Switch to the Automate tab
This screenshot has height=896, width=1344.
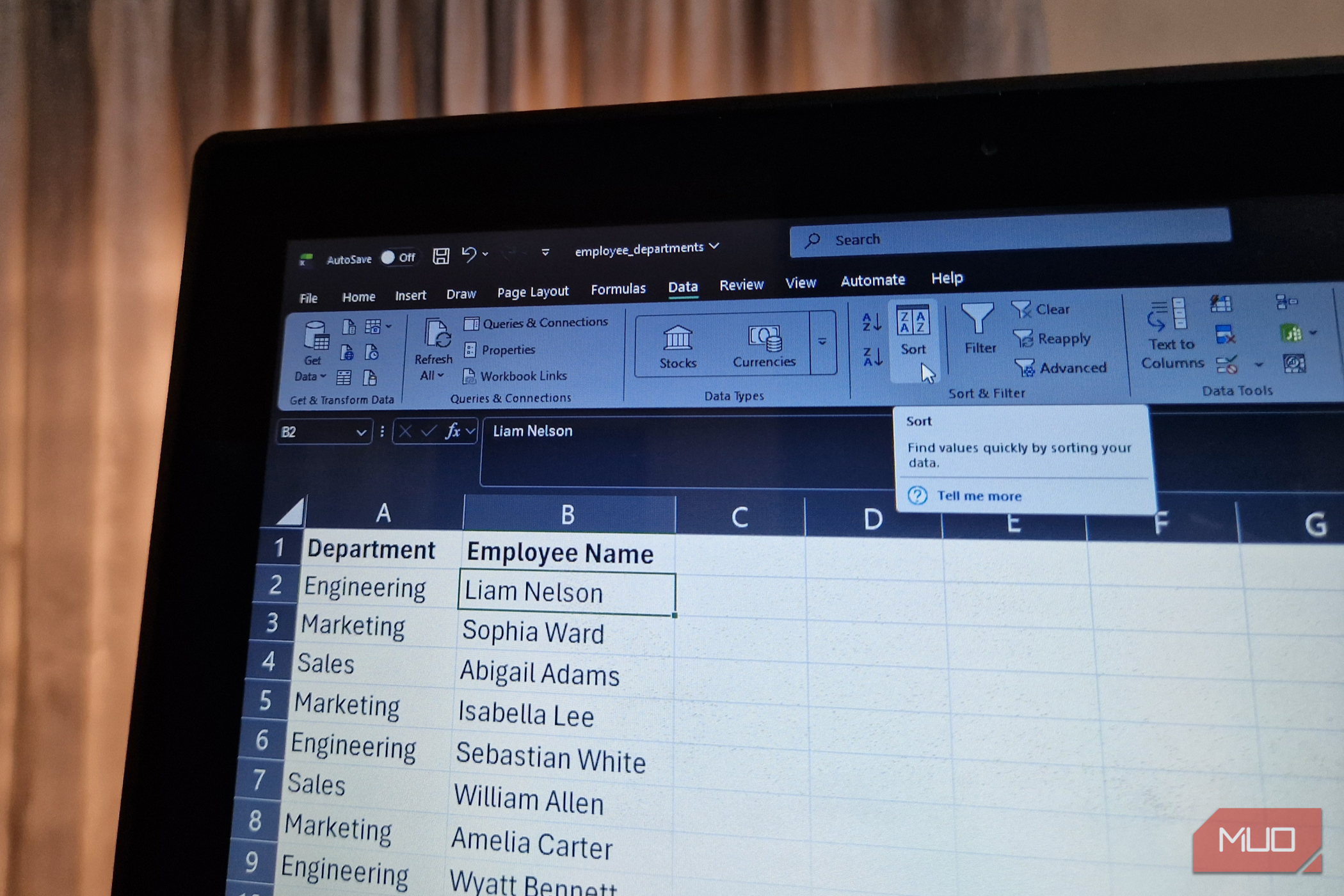pyautogui.click(x=872, y=280)
